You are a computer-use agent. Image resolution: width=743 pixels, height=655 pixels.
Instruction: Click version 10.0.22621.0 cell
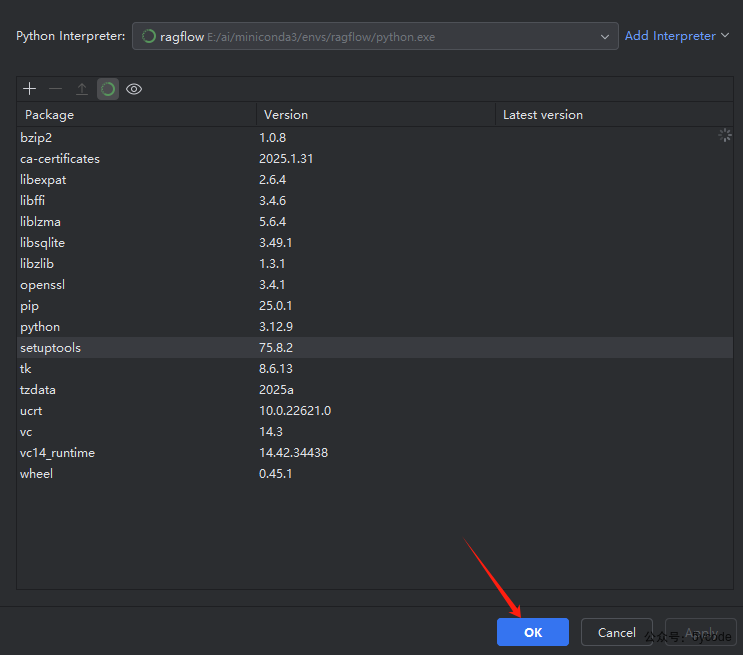(295, 410)
